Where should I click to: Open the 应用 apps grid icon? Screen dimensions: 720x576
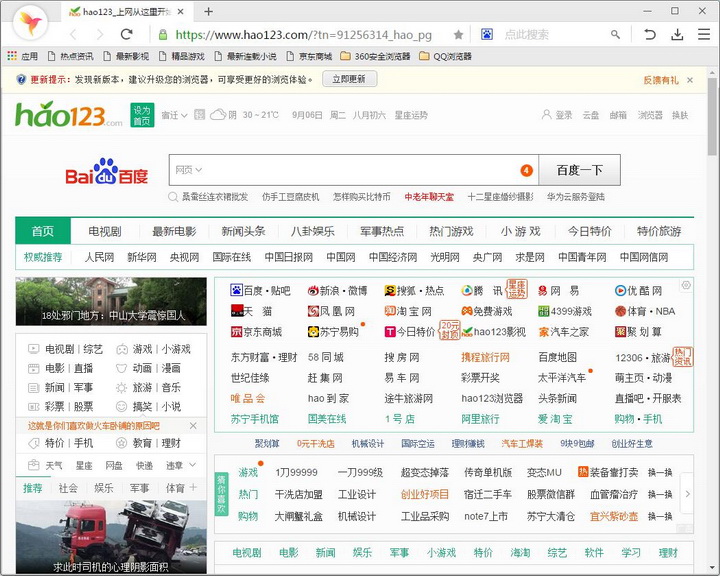[12, 56]
